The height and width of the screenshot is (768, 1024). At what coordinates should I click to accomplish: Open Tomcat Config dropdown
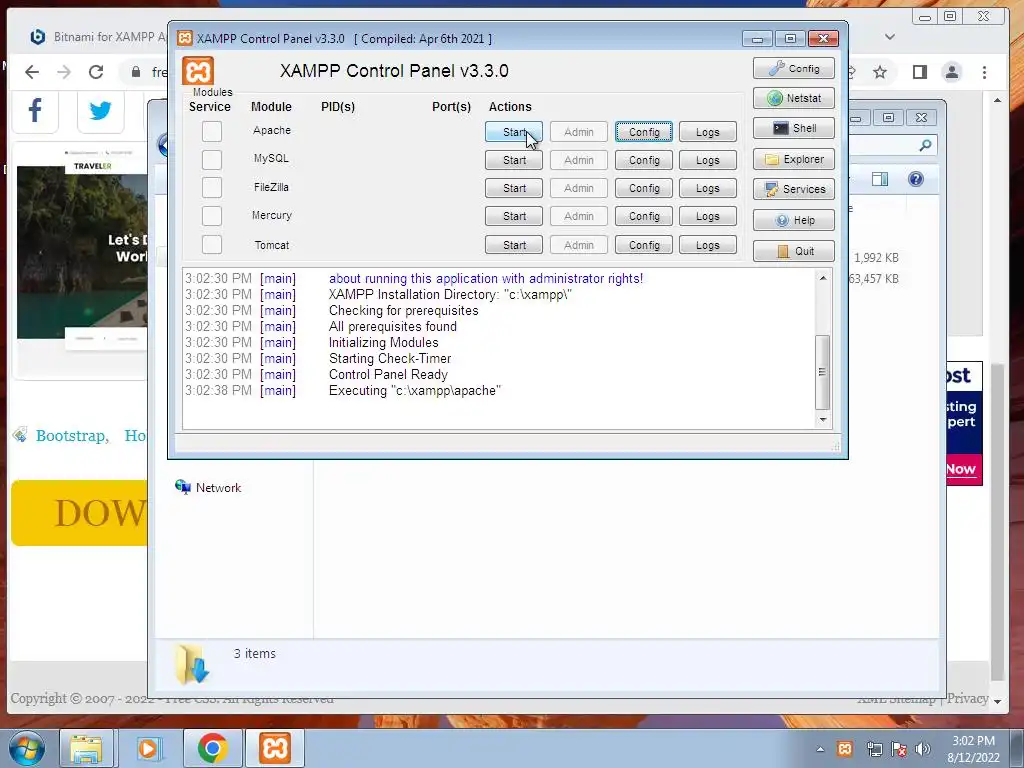(643, 245)
